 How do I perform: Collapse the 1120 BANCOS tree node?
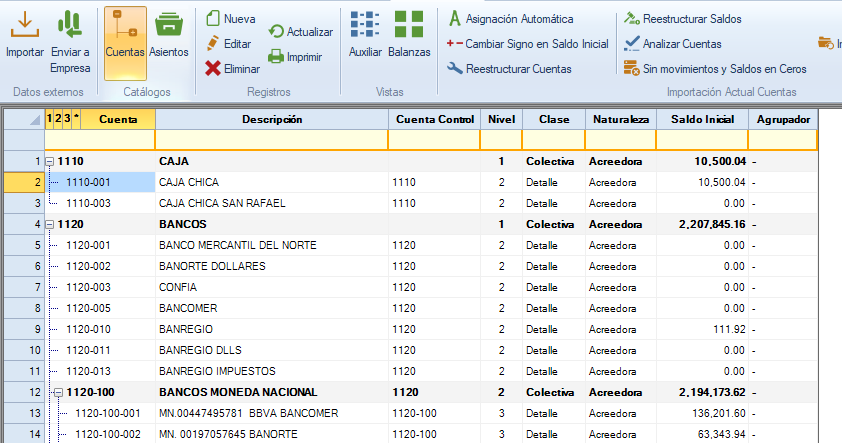[51, 224]
